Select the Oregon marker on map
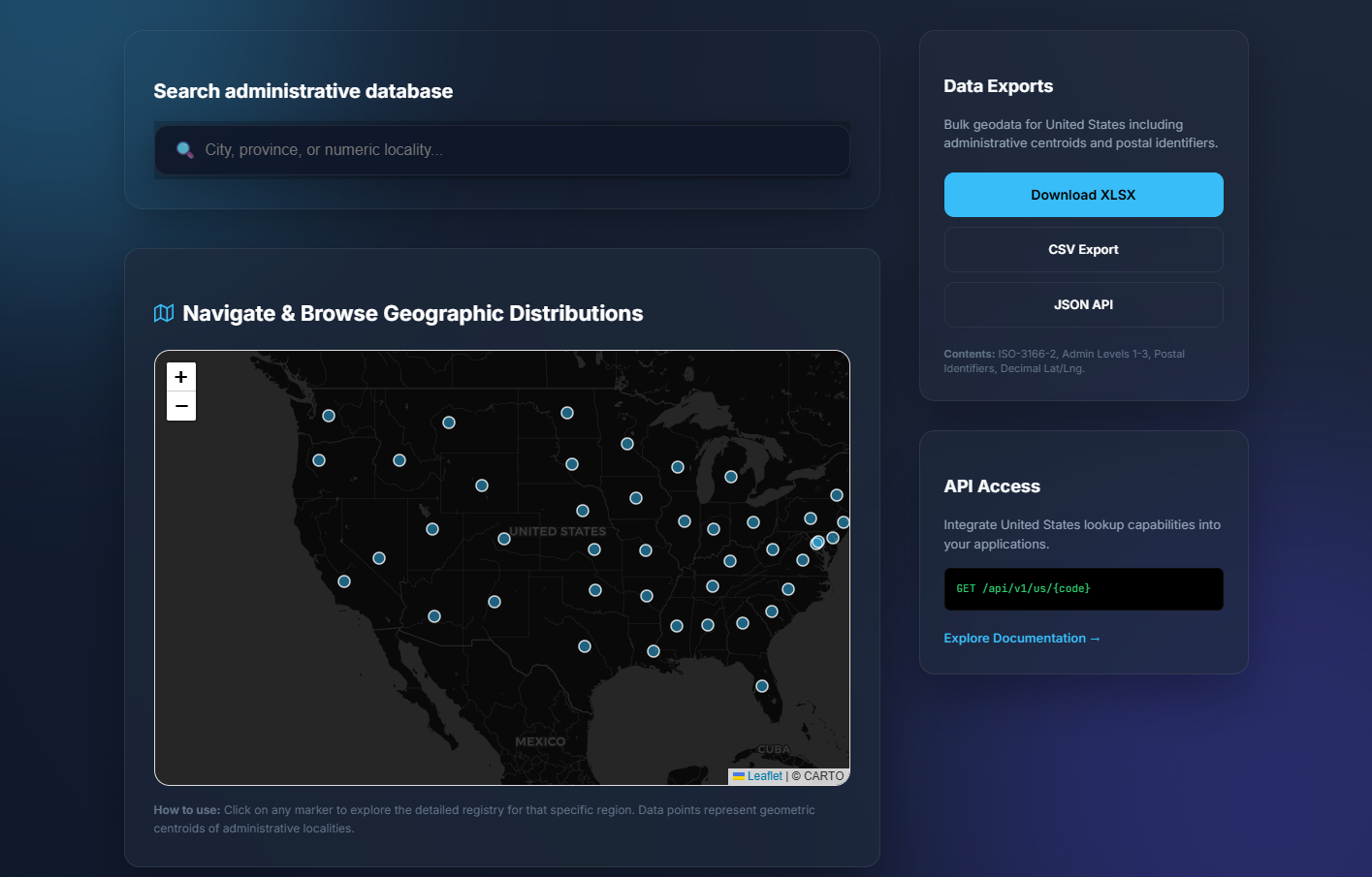The image size is (1372, 877). point(319,460)
